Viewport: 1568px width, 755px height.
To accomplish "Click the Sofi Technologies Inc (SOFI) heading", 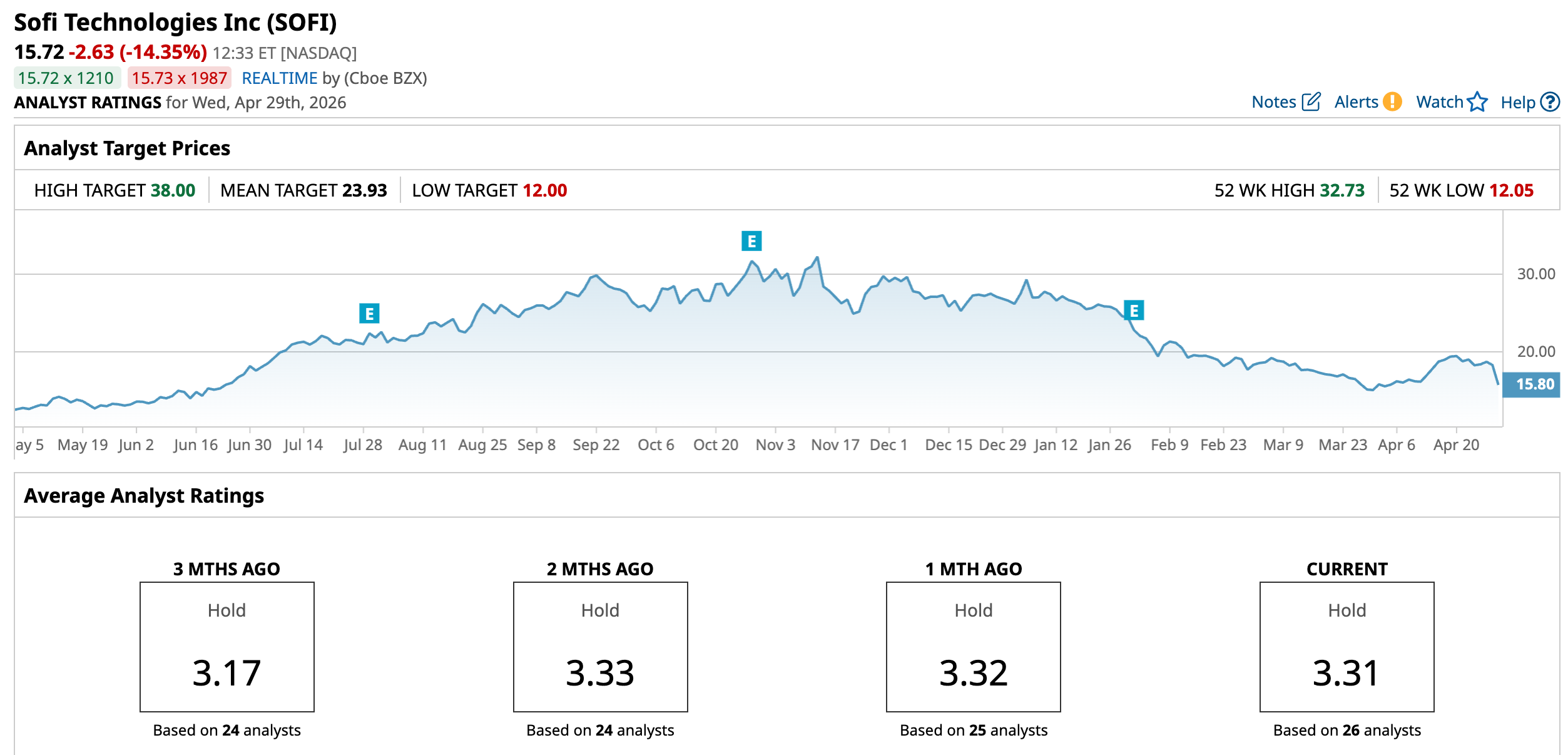I will pyautogui.click(x=175, y=23).
